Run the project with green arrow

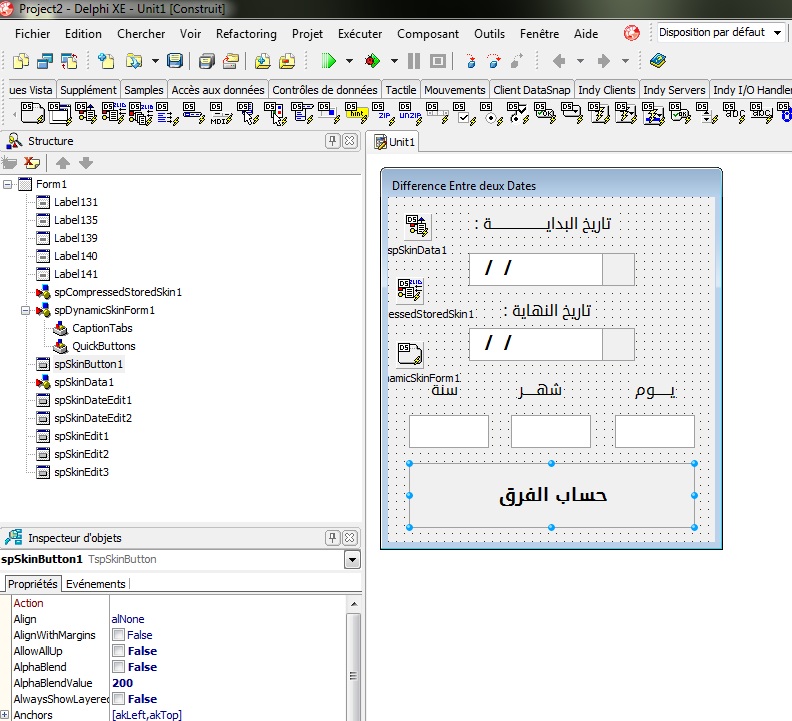coord(328,61)
